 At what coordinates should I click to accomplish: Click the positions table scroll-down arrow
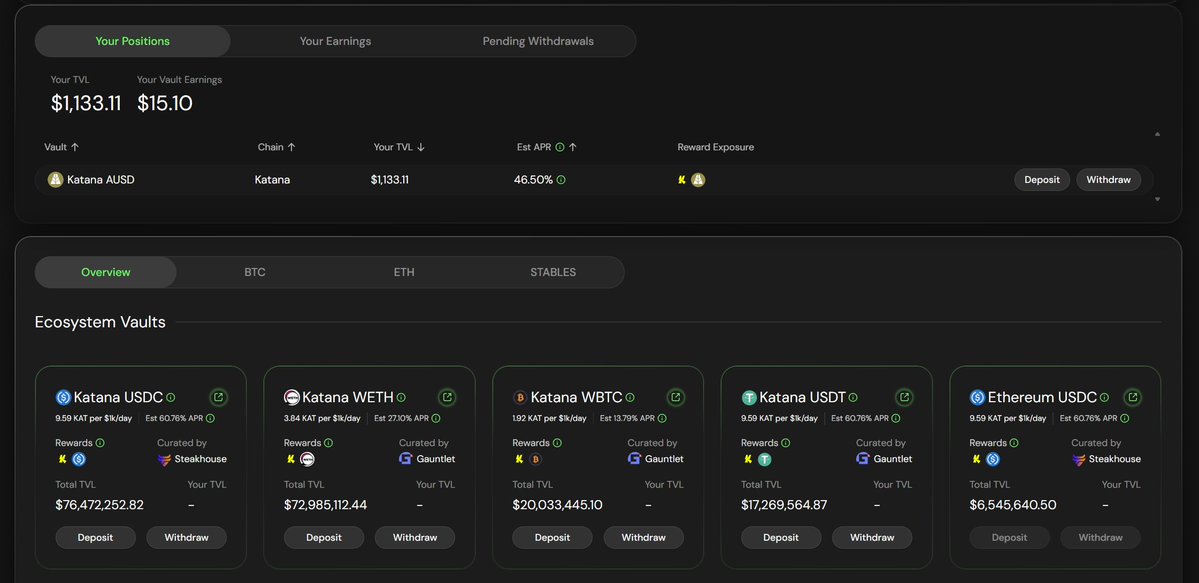point(1157,199)
